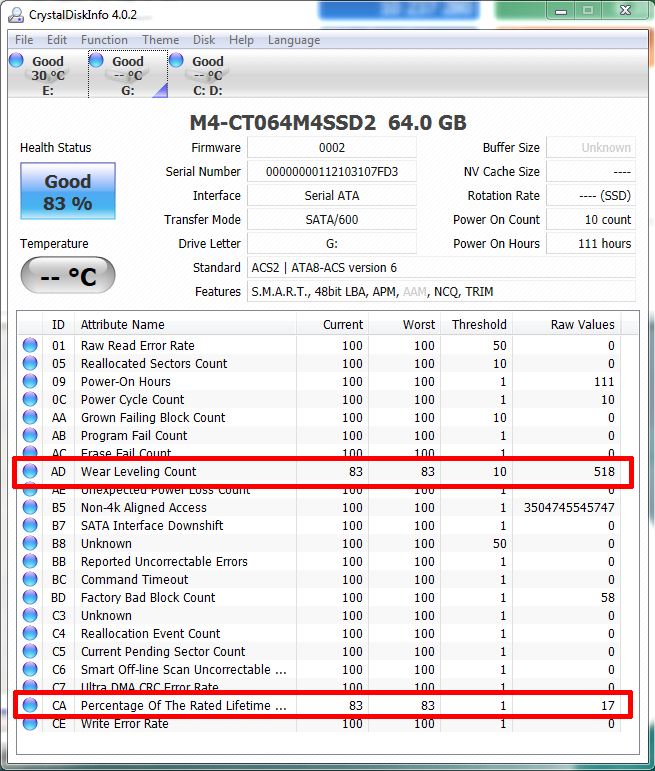The width and height of the screenshot is (655, 771).
Task: Click the status orb for Wear Leveling Count
Action: pyautogui.click(x=30, y=471)
